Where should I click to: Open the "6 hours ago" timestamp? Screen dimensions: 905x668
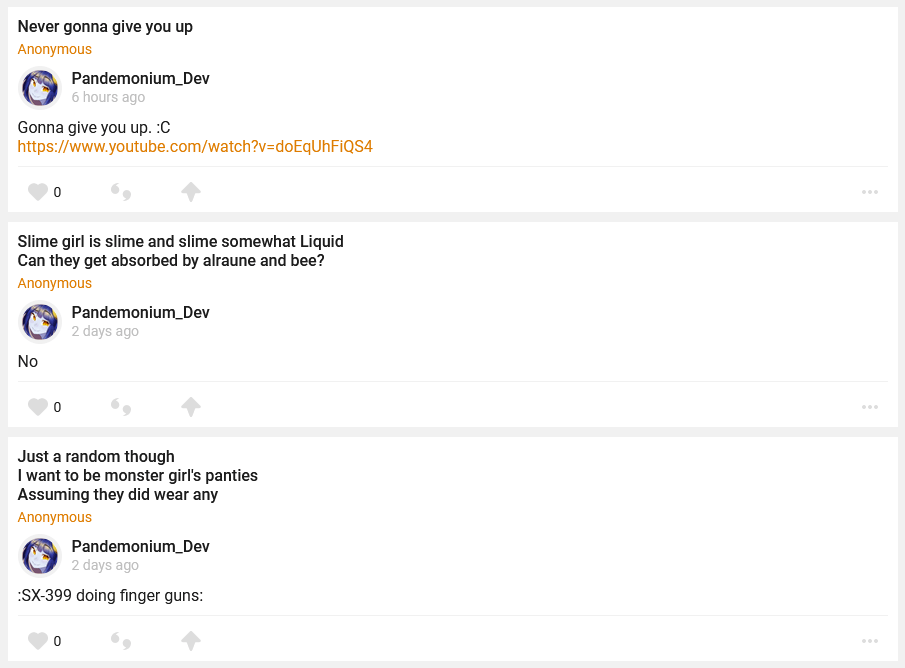coord(108,97)
